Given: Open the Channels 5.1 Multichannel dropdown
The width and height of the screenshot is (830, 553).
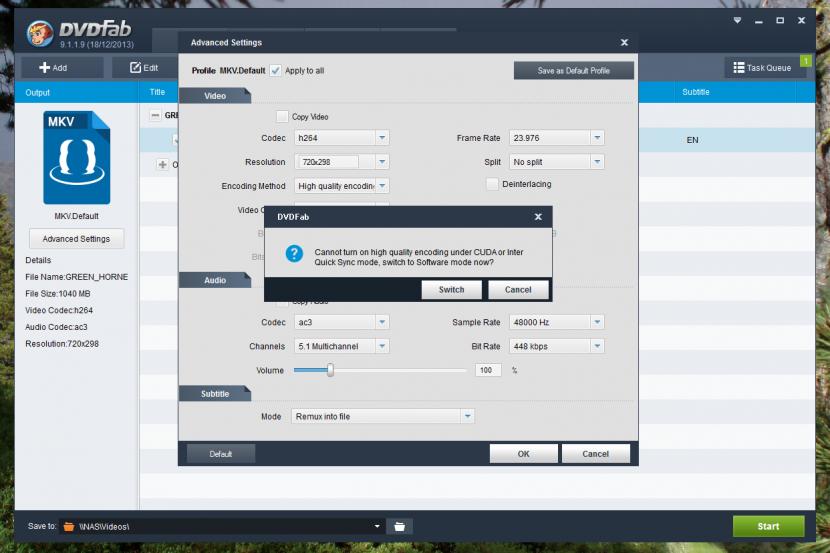Looking at the screenshot, I should click(x=341, y=346).
